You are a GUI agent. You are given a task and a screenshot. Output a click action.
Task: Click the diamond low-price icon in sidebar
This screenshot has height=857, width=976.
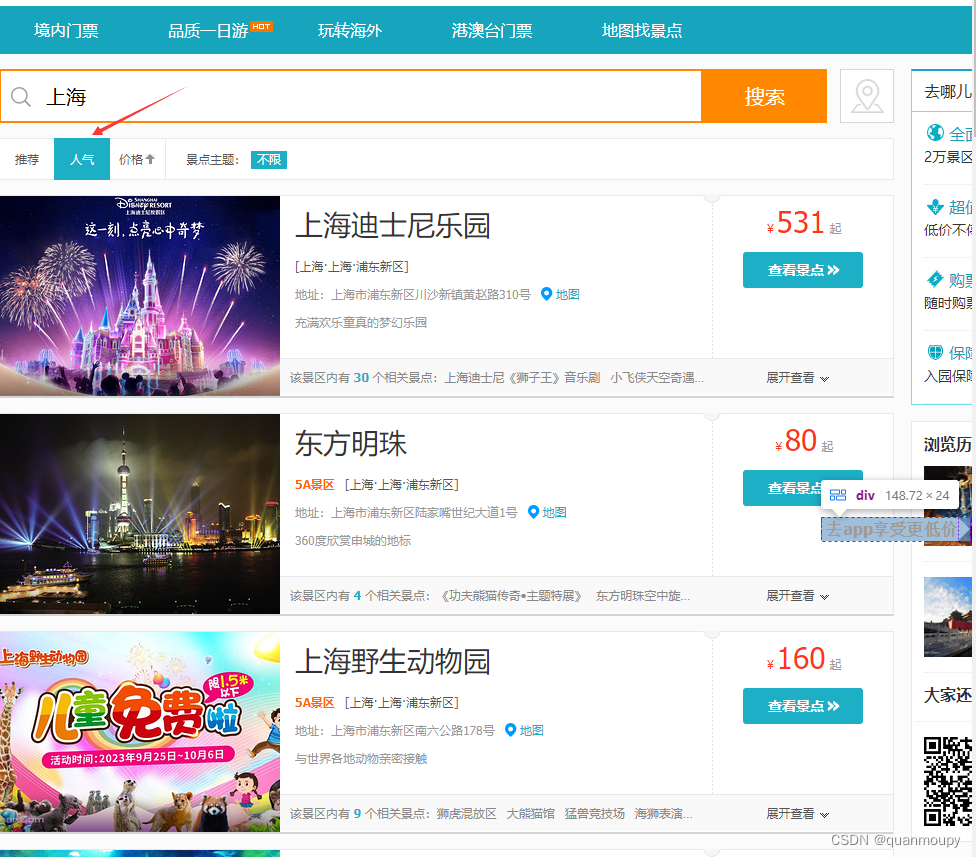point(935,206)
